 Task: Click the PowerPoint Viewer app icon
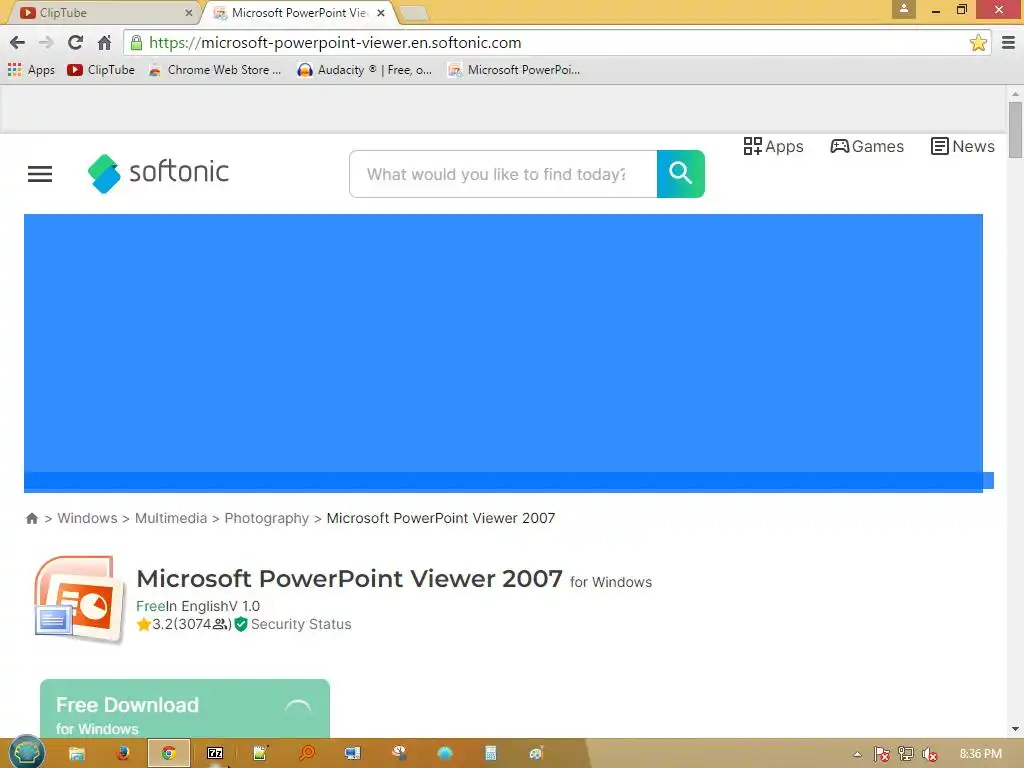point(78,600)
